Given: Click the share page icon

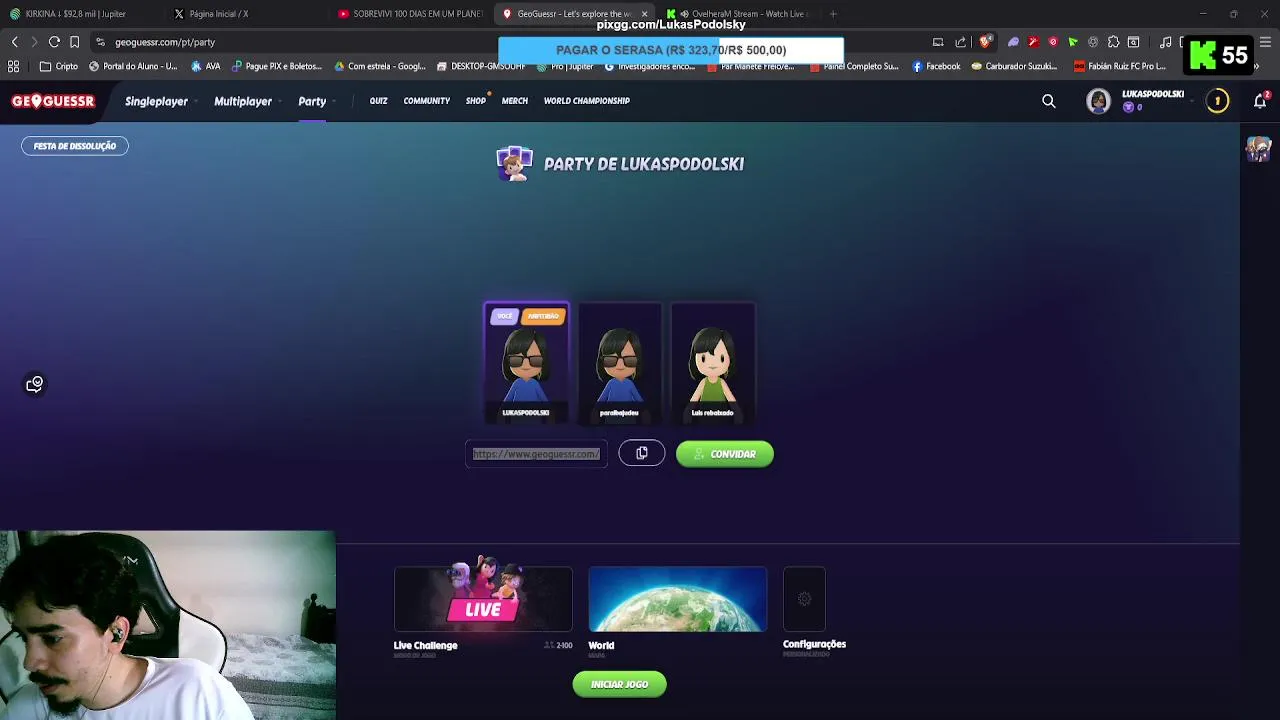Looking at the screenshot, I should [x=961, y=42].
